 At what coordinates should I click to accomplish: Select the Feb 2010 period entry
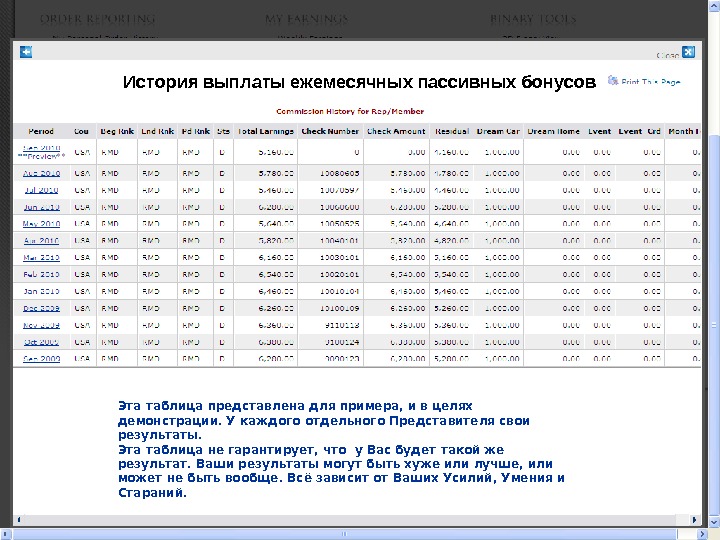pos(41,274)
